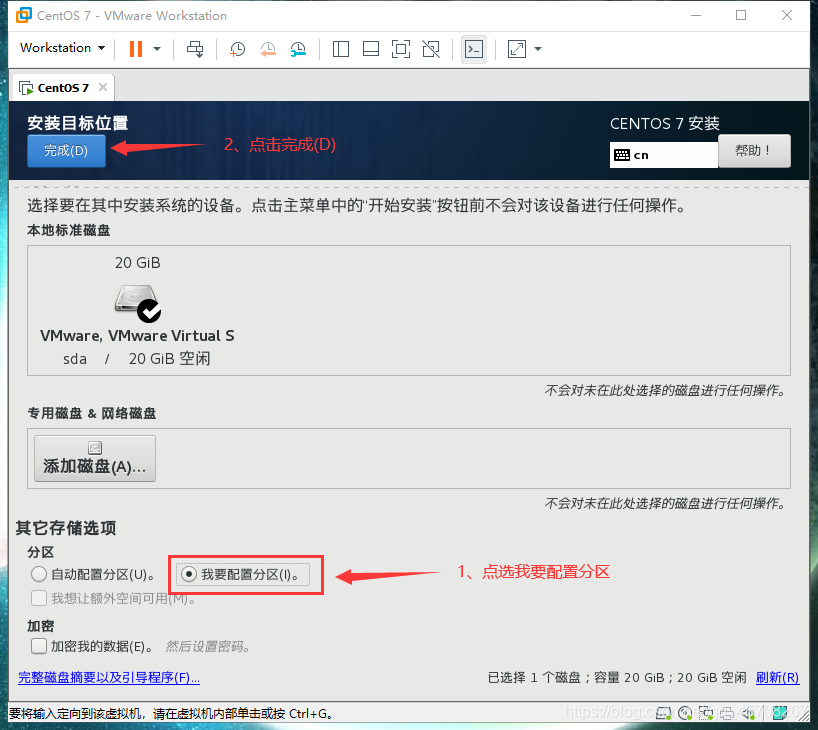Select the CentOS 7 tab

click(63, 88)
